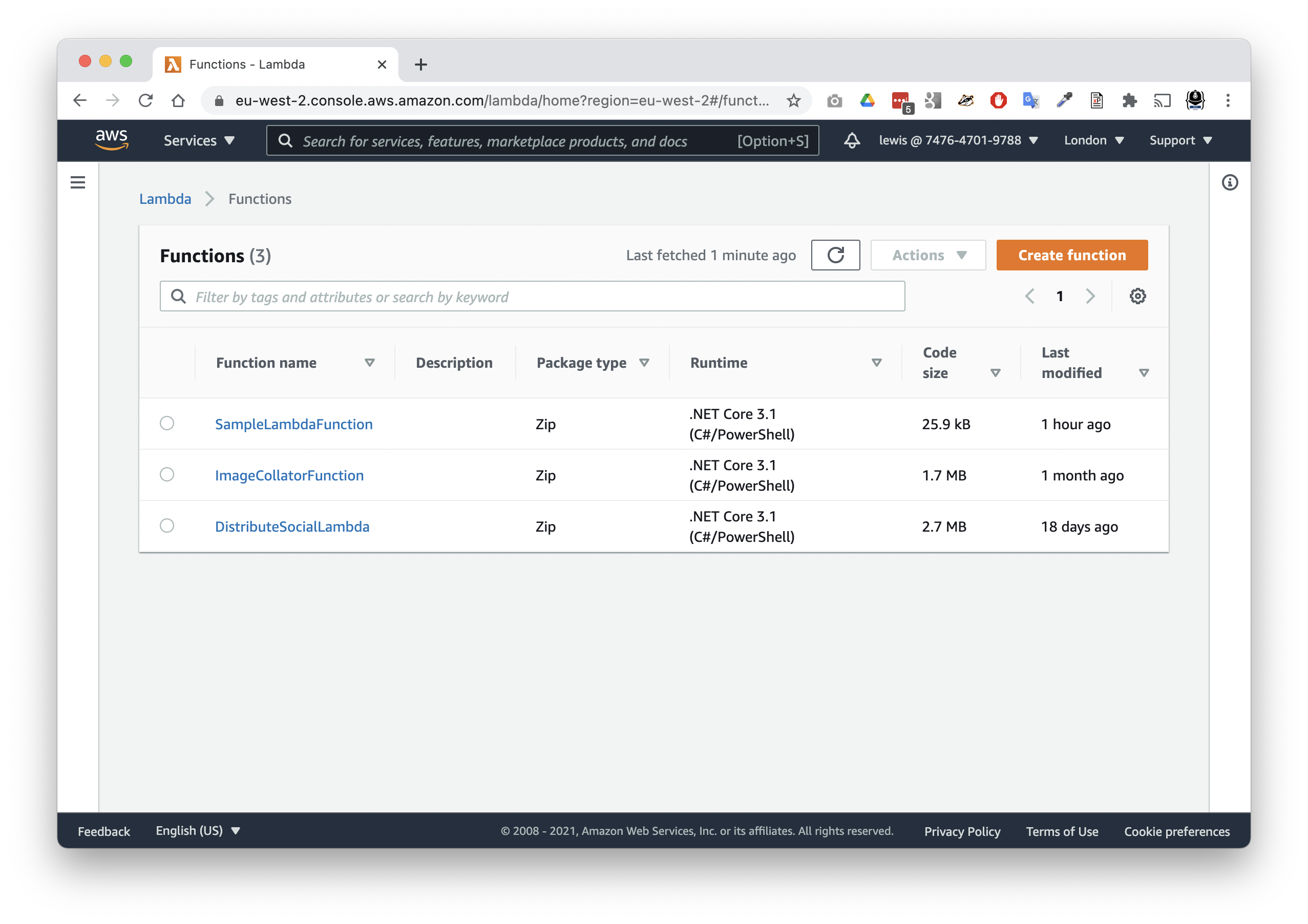Screen dimensions: 1308x924
Task: Click the Lambda breadcrumb link
Action: tap(165, 199)
